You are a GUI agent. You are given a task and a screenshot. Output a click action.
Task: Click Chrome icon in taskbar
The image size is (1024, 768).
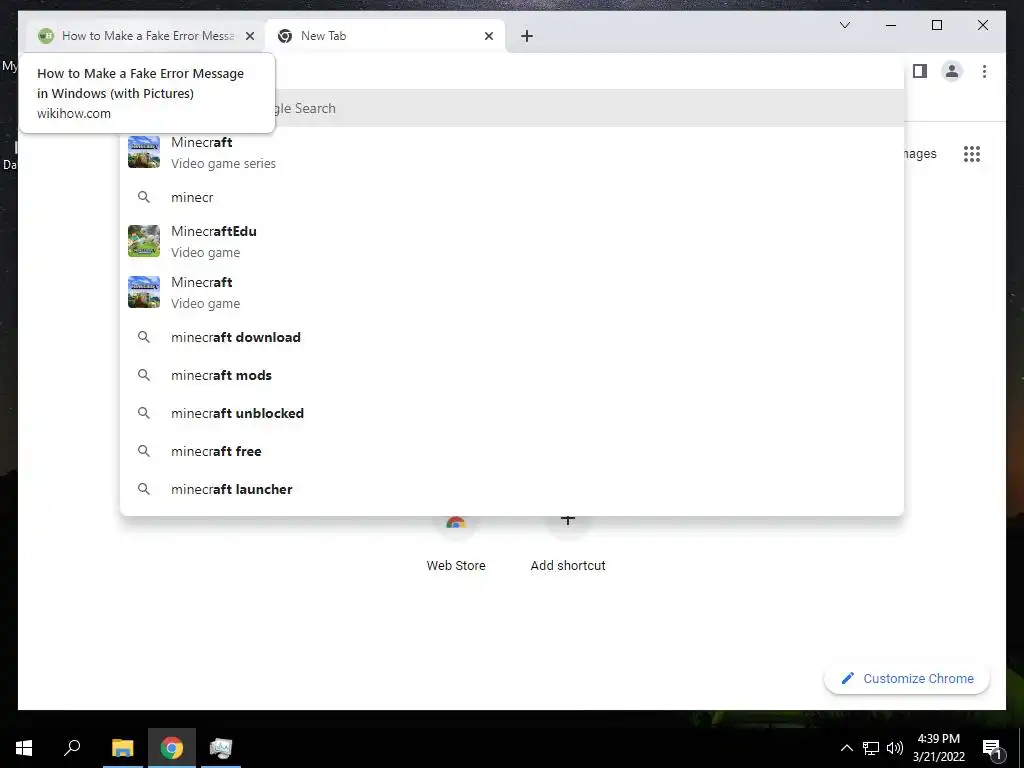(172, 748)
